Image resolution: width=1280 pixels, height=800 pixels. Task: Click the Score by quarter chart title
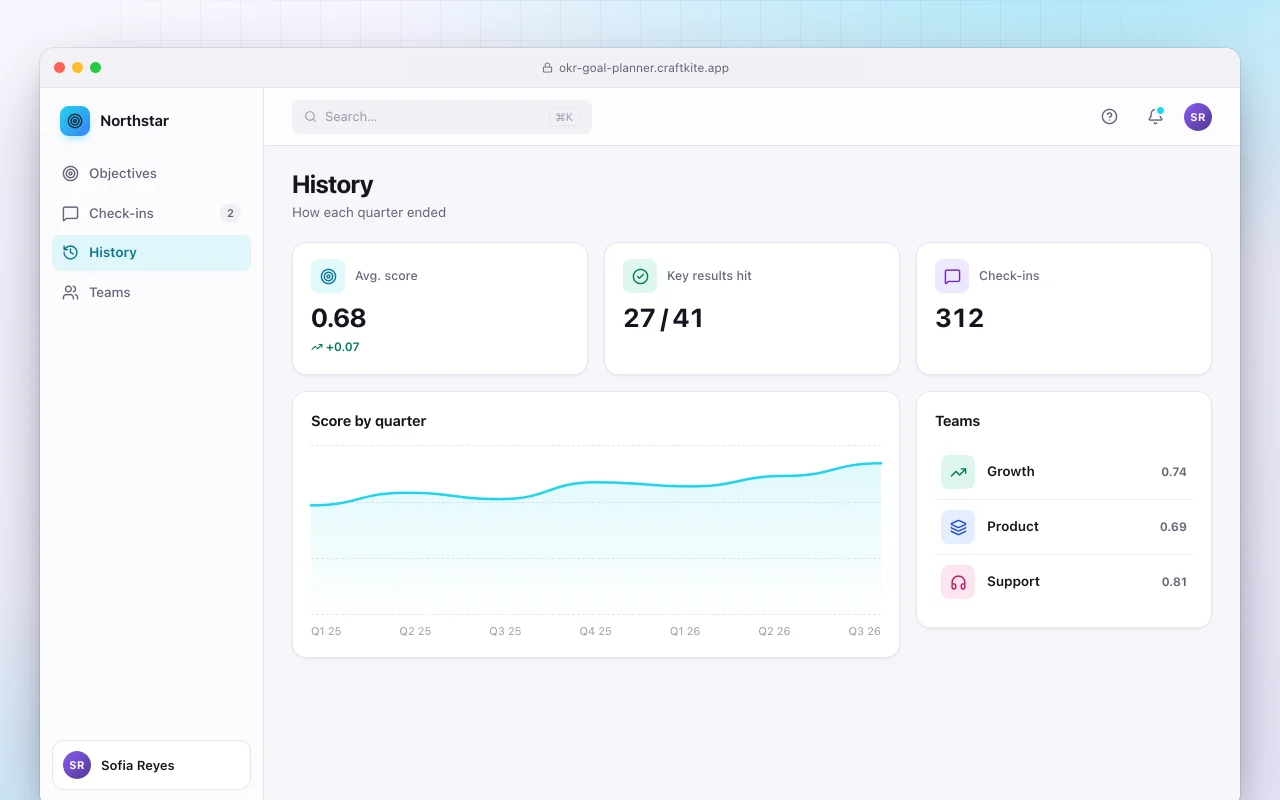point(369,421)
